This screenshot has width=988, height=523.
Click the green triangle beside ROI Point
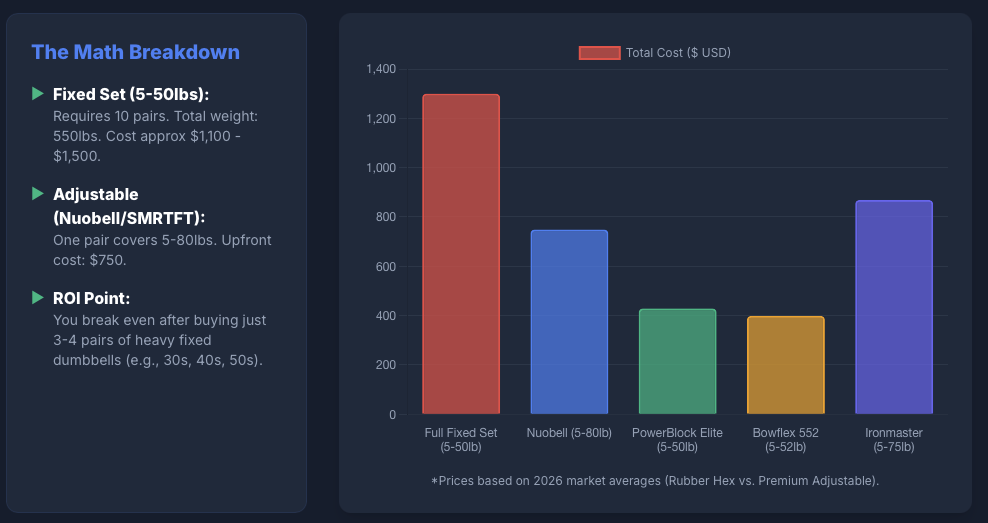click(38, 297)
